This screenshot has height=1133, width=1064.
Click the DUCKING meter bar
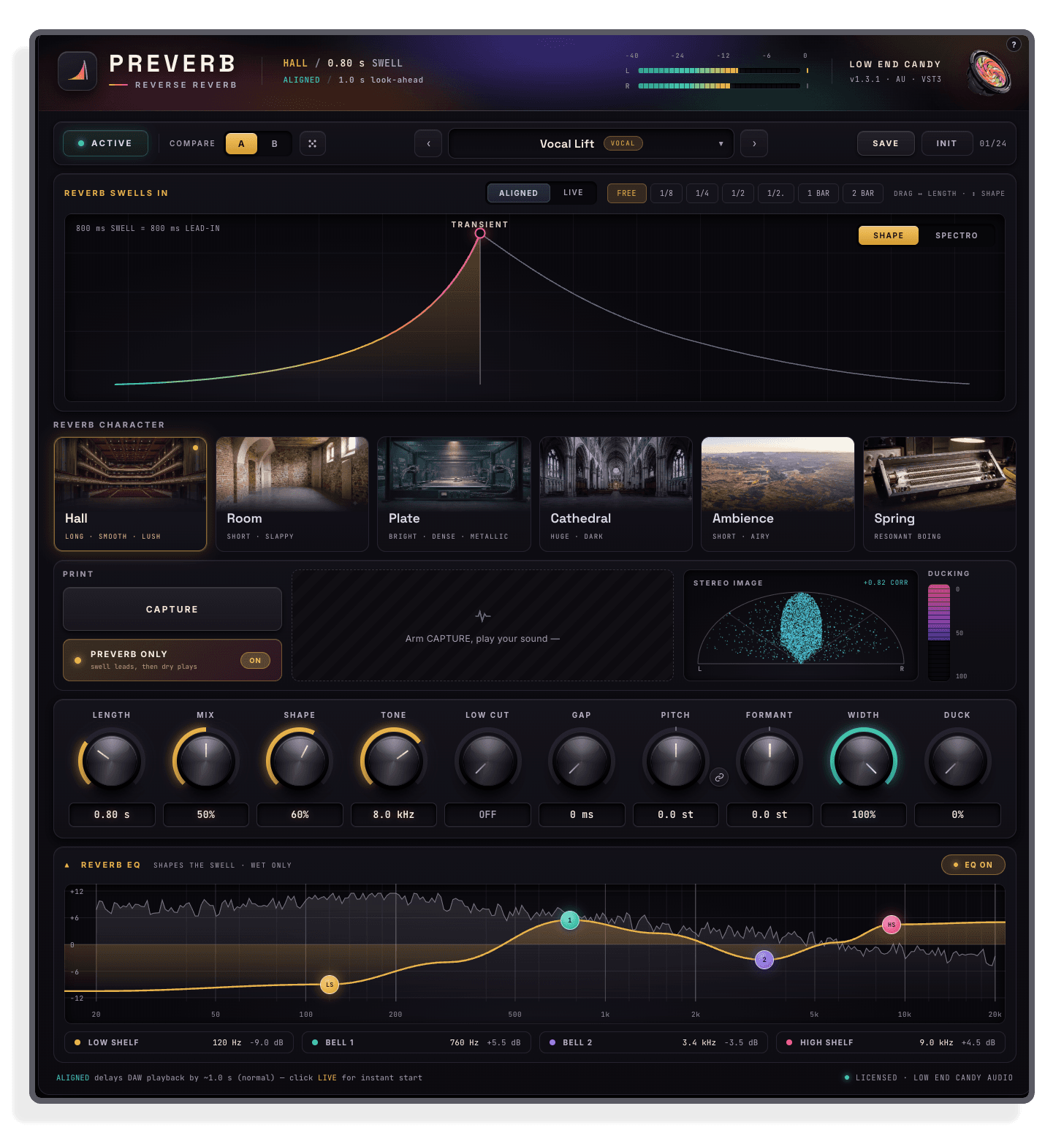click(939, 632)
